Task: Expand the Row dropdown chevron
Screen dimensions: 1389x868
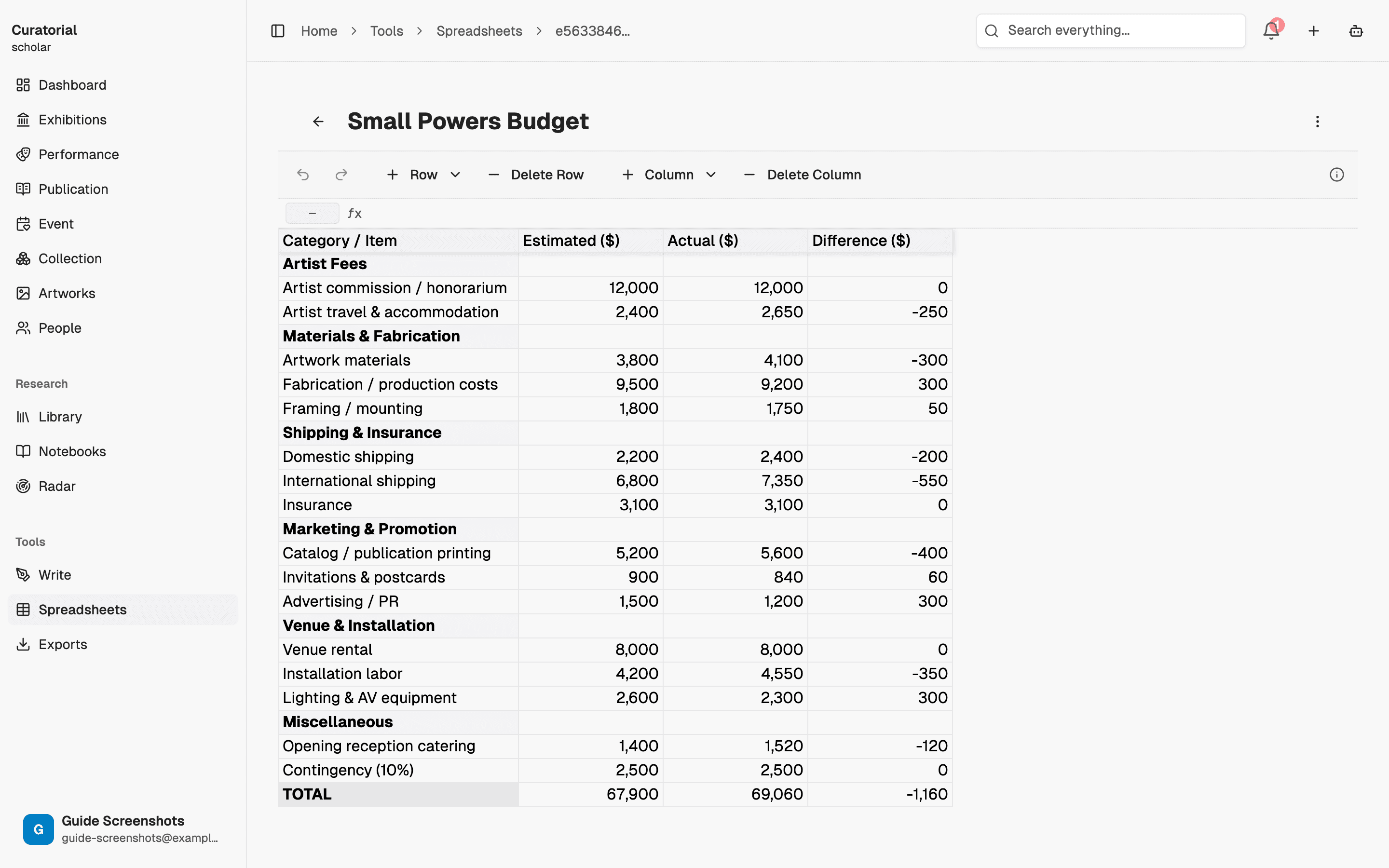Action: pyautogui.click(x=455, y=175)
